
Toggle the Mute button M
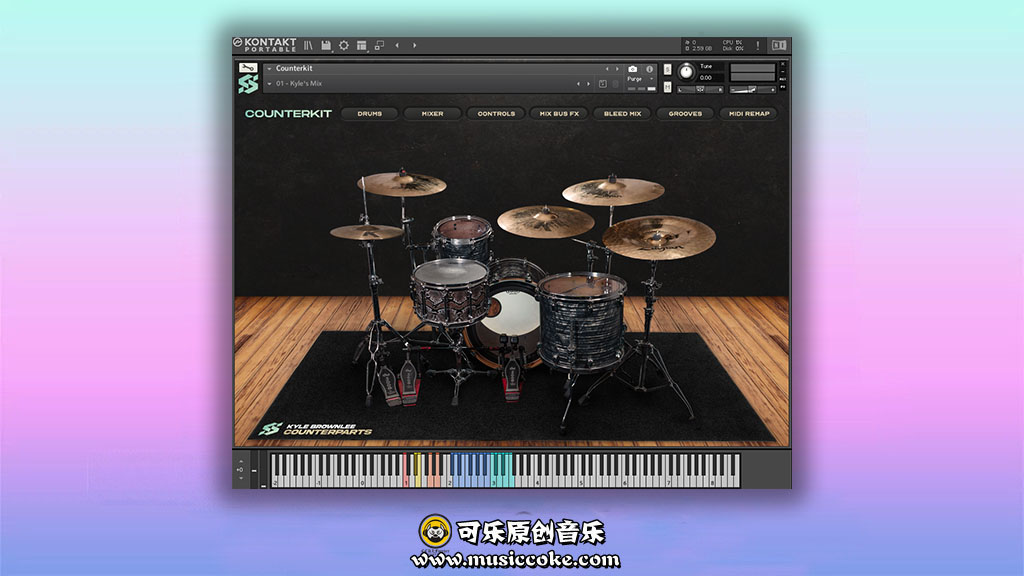click(x=667, y=87)
